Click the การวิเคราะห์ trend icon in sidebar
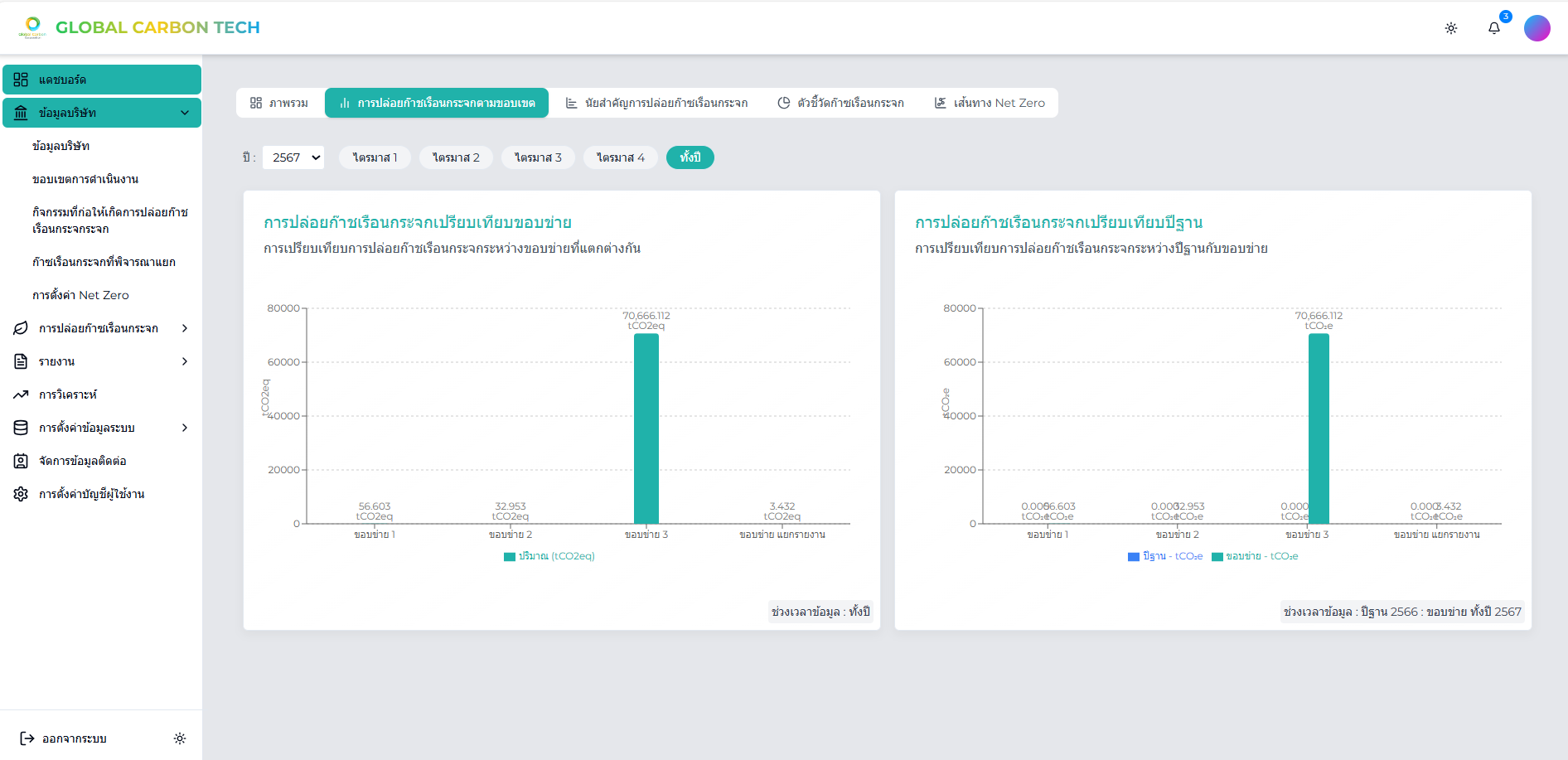 pyautogui.click(x=21, y=395)
